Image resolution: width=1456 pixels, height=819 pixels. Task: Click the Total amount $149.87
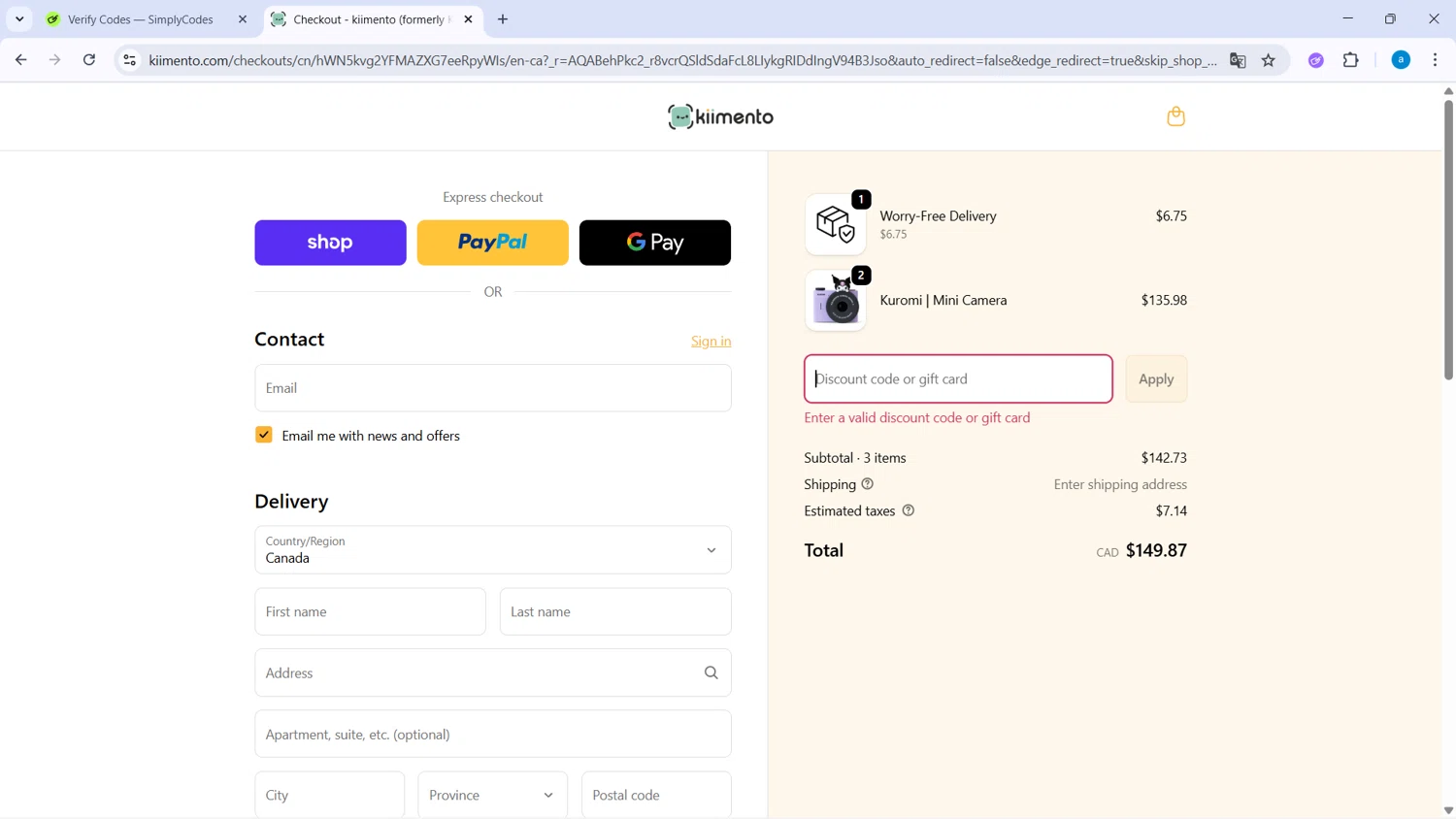coord(1156,550)
